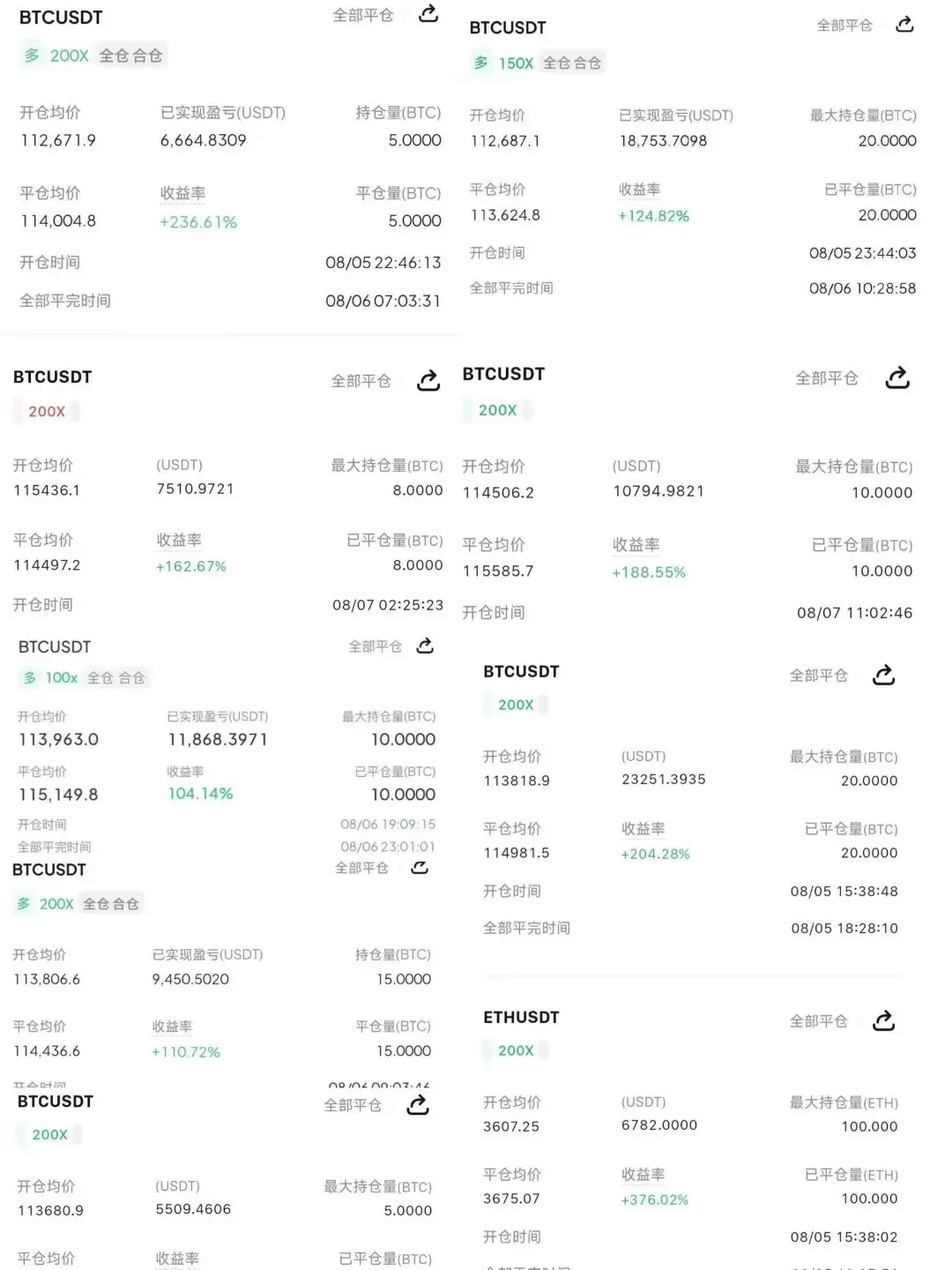Click realized PnL value 18,753.7098
The width and height of the screenshot is (952, 1270).
pyautogui.click(x=663, y=141)
